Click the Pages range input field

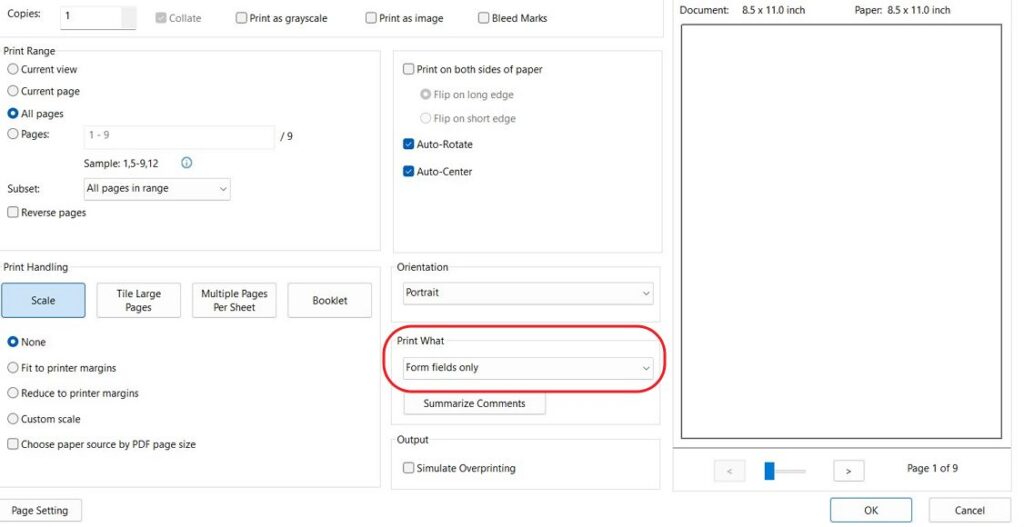coord(179,134)
